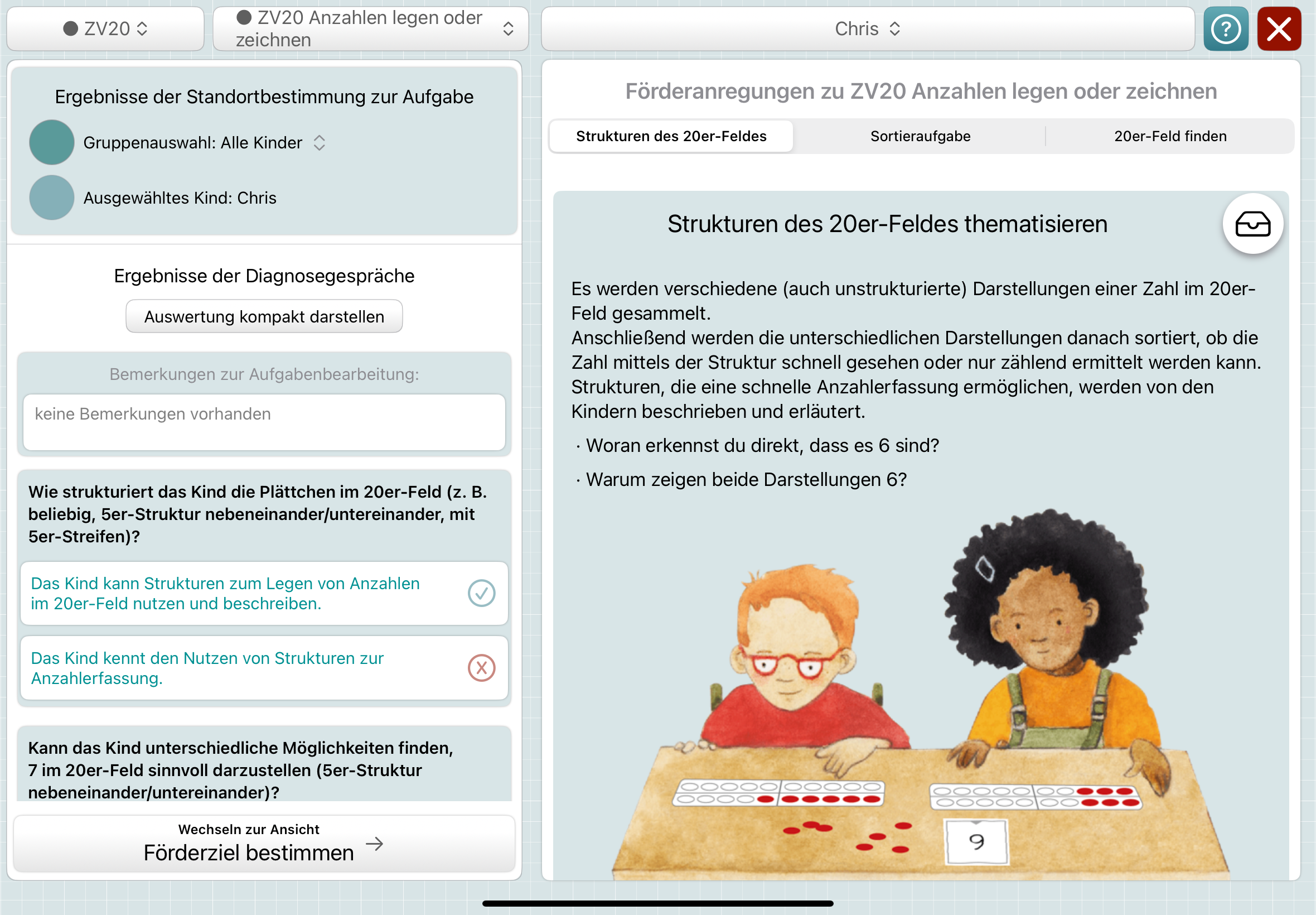
Task: Select the Alle Kinder group color circle
Action: 51,142
